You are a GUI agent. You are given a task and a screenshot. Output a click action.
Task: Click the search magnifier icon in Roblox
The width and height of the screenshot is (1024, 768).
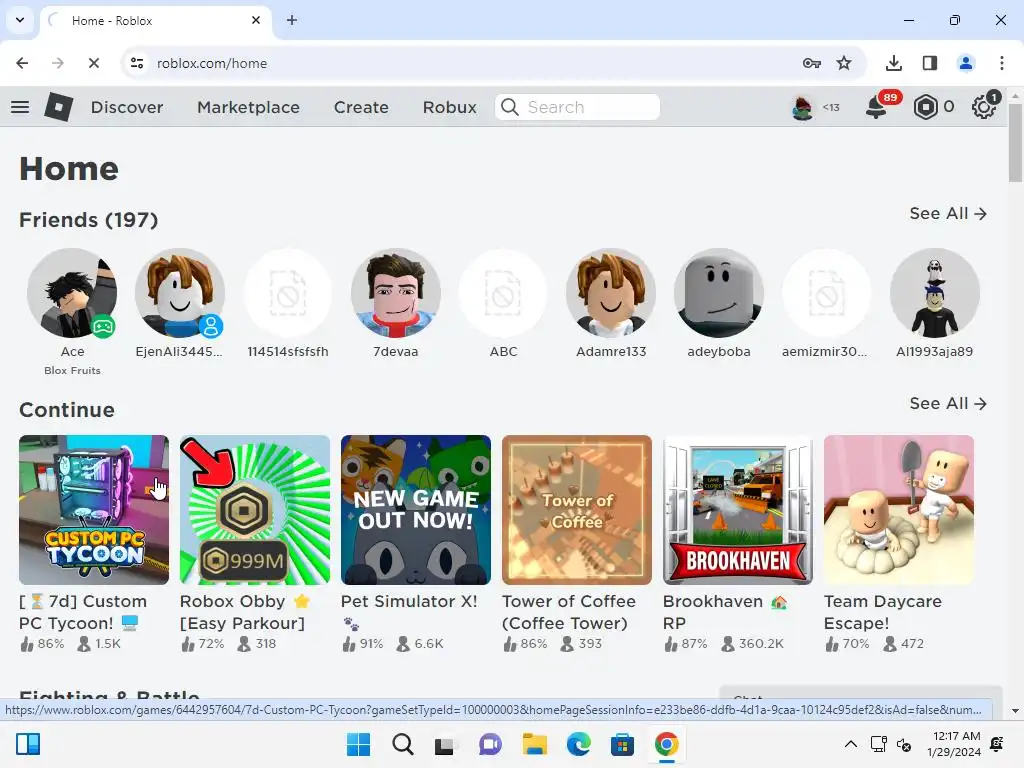[510, 107]
